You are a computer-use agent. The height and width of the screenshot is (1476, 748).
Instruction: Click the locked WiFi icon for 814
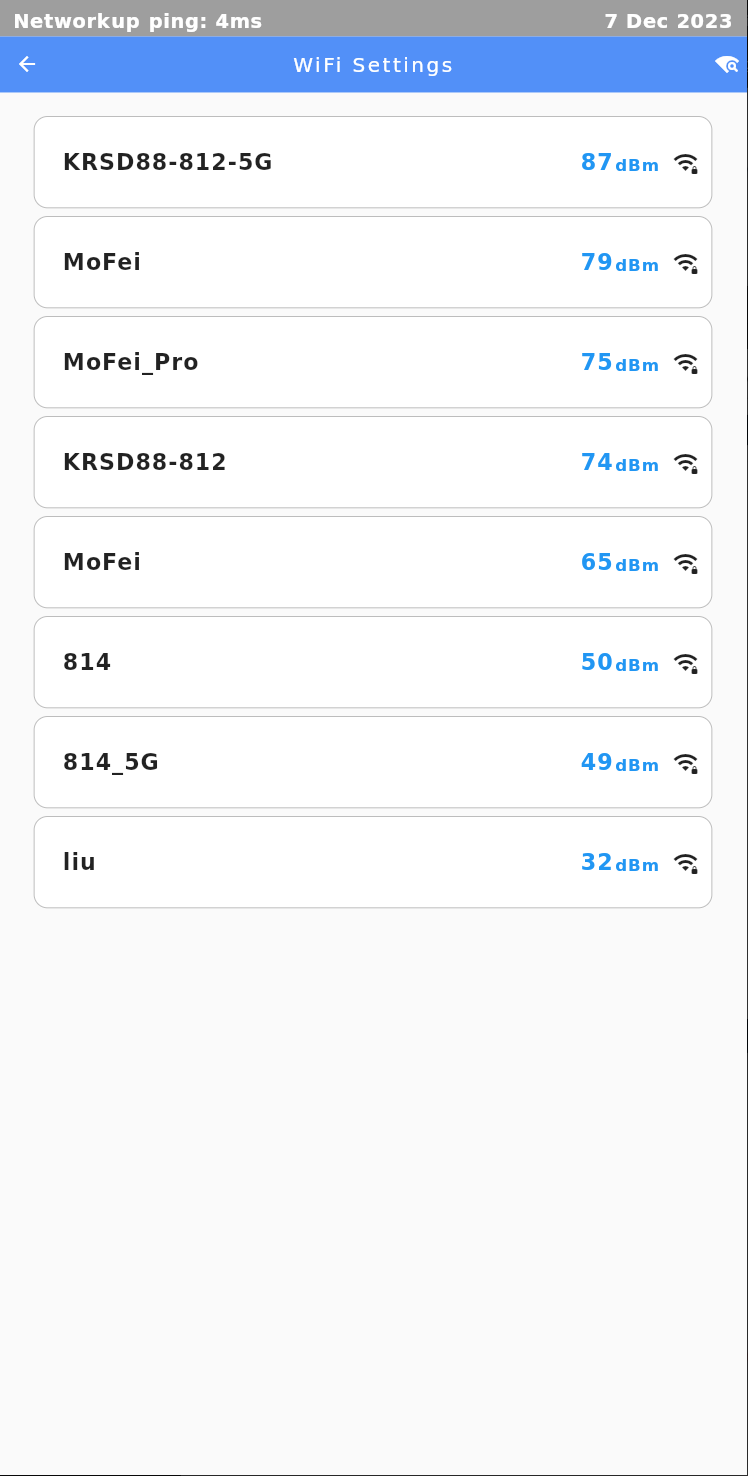click(x=686, y=663)
